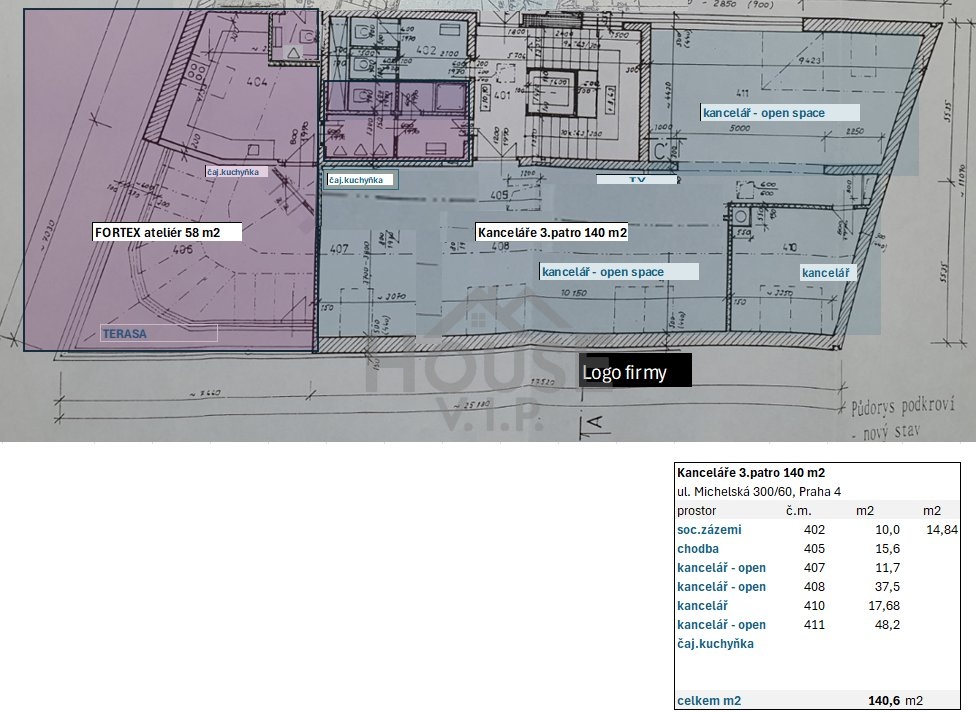Viewport: 976px width, 712px height.
Task: Click the outlined čaj.kuchyňka box beside room 405
Action: pyautogui.click(x=361, y=181)
